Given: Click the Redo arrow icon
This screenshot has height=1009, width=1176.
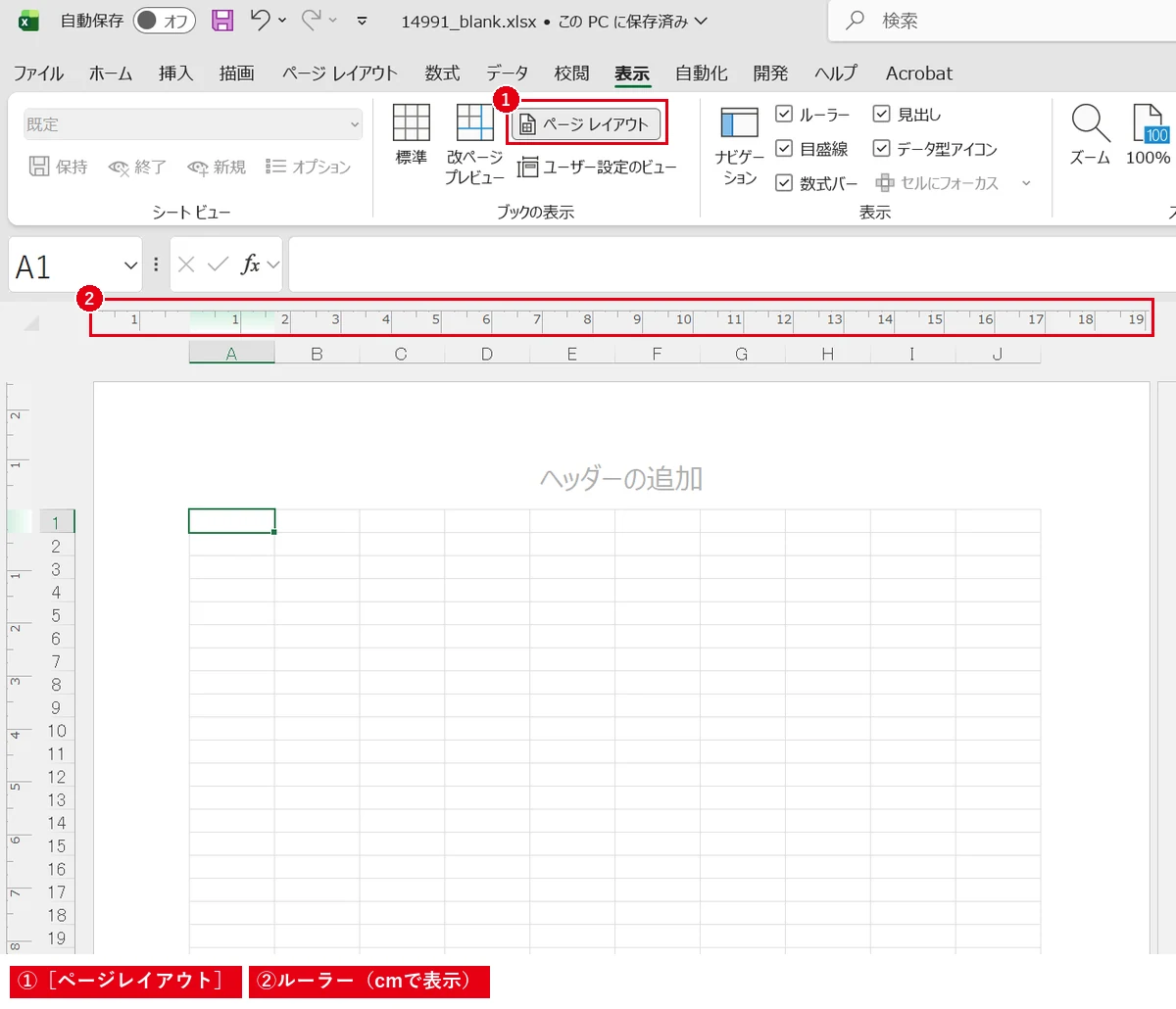Looking at the screenshot, I should point(312,20).
